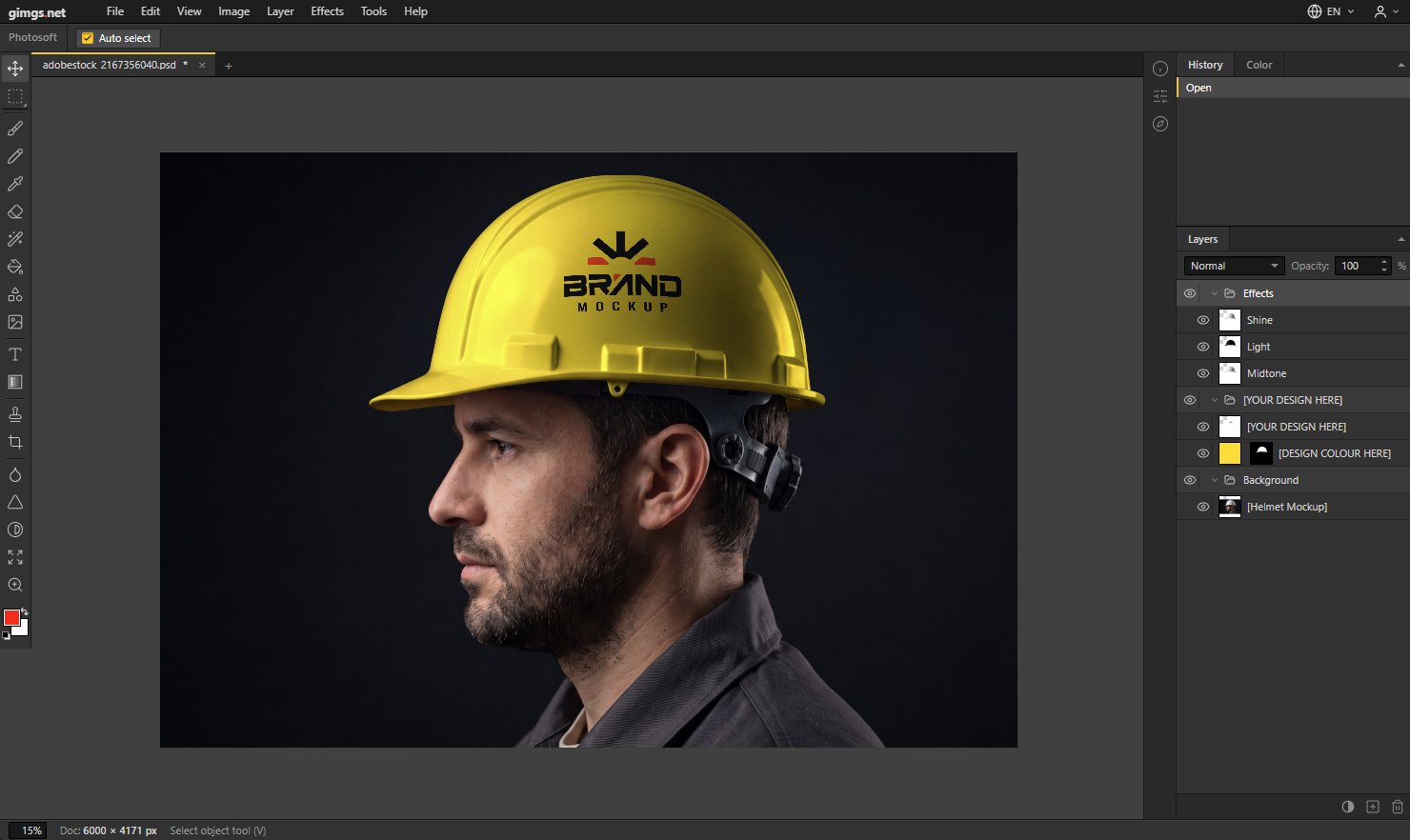This screenshot has height=840, width=1410.
Task: Select the Magic Wand tool
Action: 15,239
